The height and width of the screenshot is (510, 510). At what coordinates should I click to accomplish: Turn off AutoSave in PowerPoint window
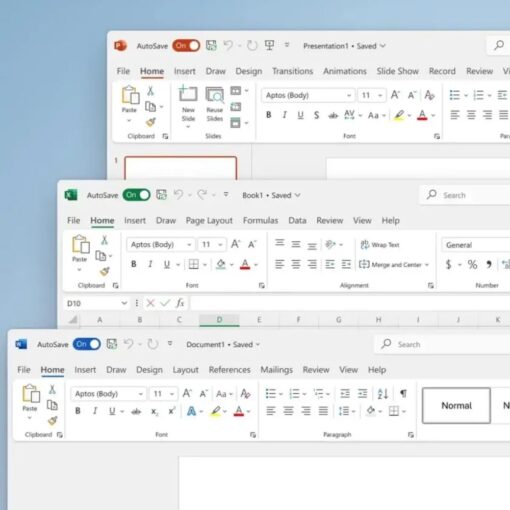coord(186,46)
